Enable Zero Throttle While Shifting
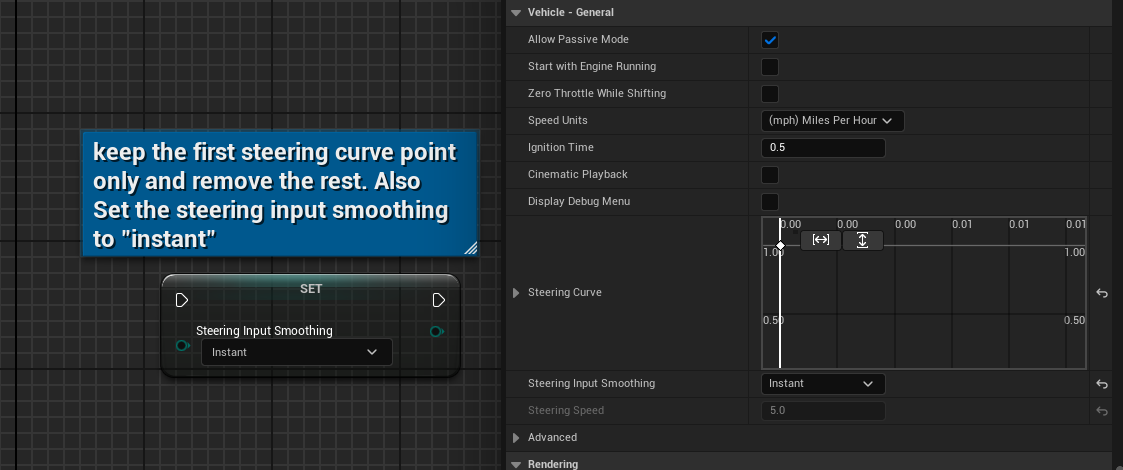Viewport: 1123px width, 470px height. 770,94
